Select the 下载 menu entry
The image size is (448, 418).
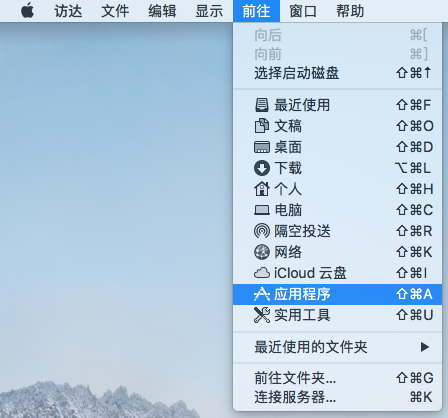[x=337, y=168]
